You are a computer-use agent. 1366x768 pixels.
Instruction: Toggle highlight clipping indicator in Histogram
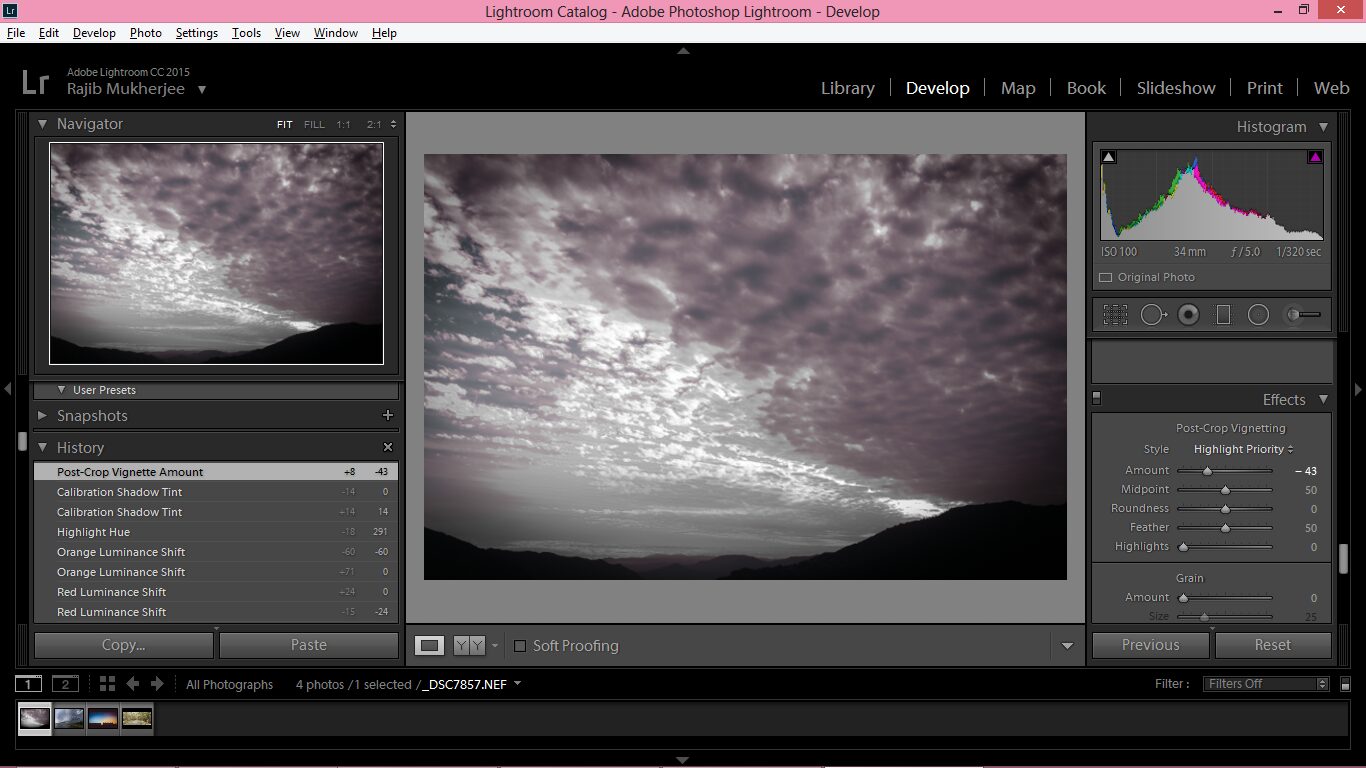1315,157
